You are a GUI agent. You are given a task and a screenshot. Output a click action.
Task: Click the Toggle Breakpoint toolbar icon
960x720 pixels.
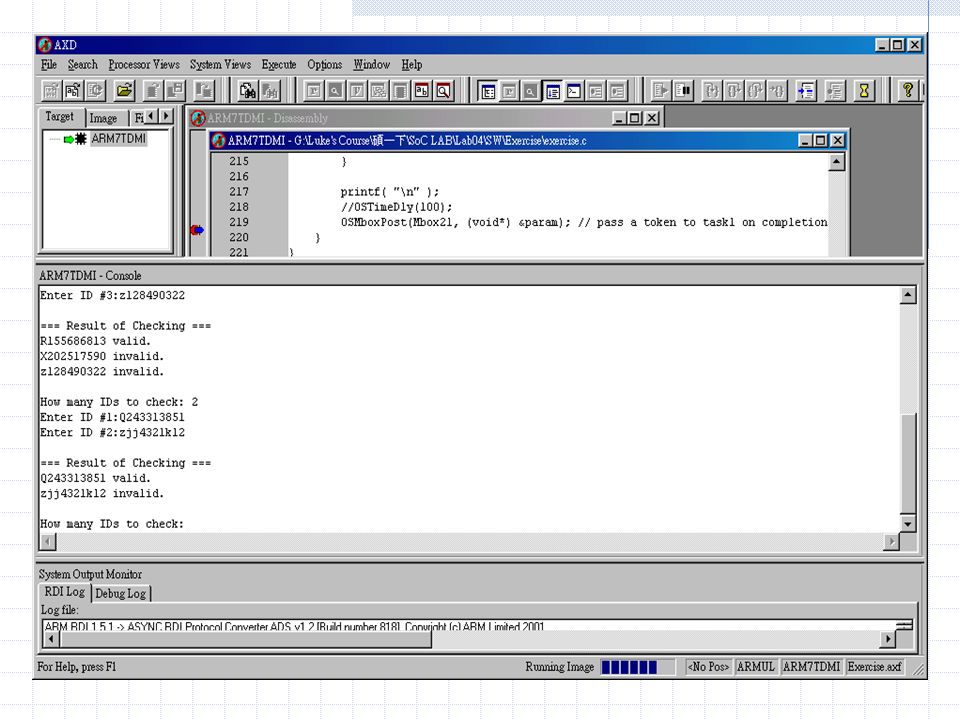pos(834,91)
